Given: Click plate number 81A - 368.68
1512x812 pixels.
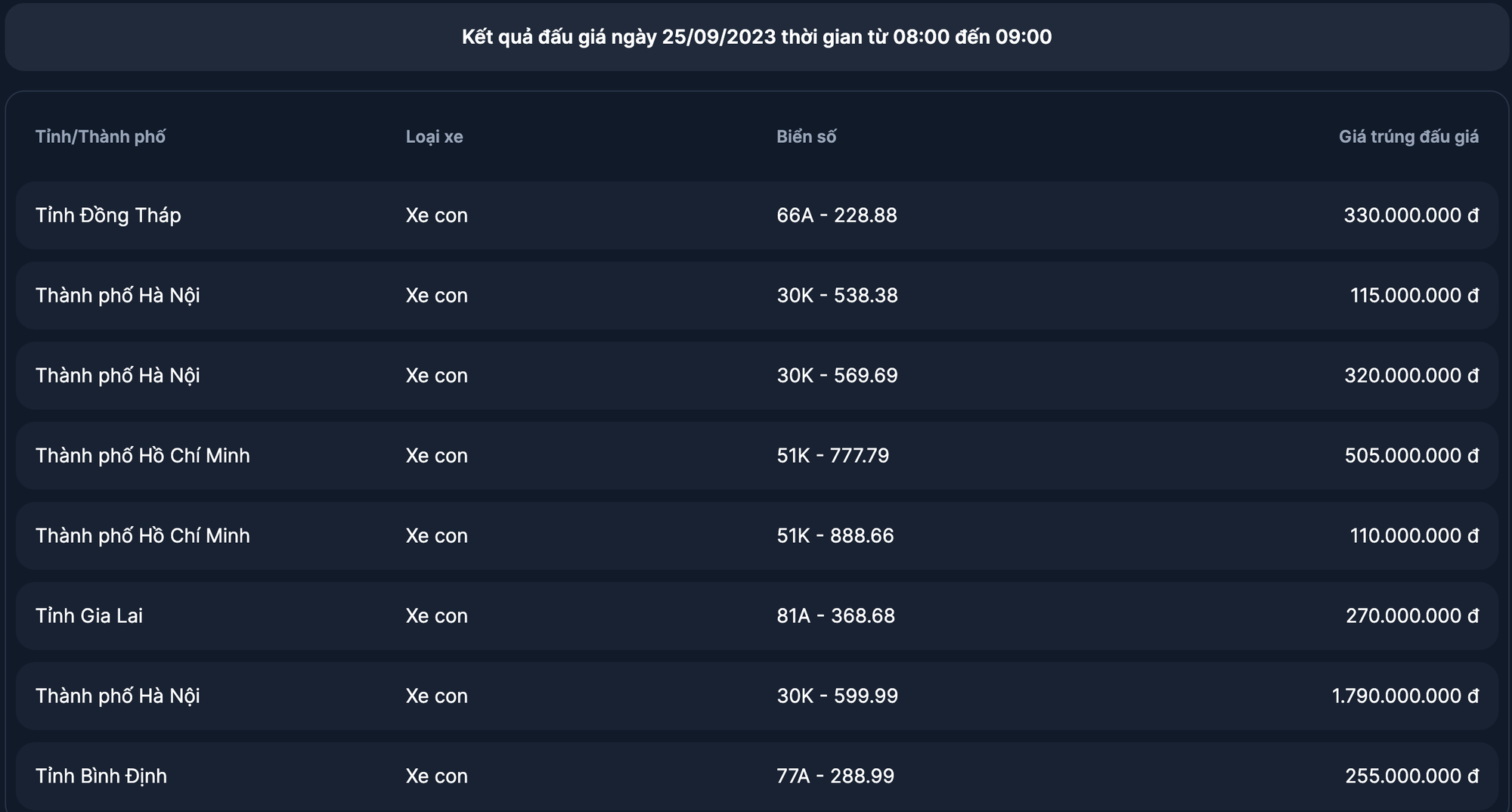Looking at the screenshot, I should pyautogui.click(x=835, y=616).
